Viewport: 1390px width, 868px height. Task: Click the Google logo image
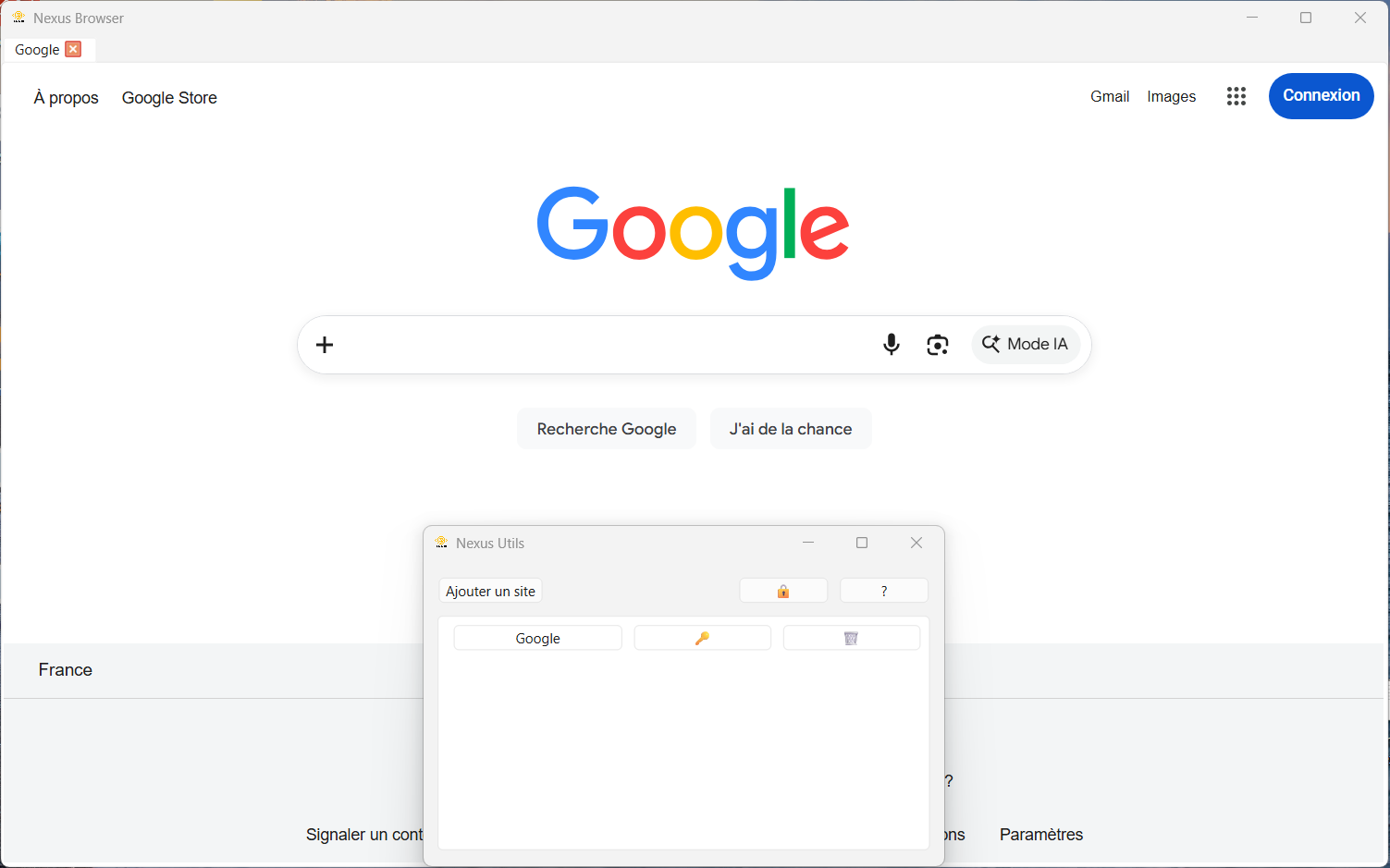click(693, 233)
